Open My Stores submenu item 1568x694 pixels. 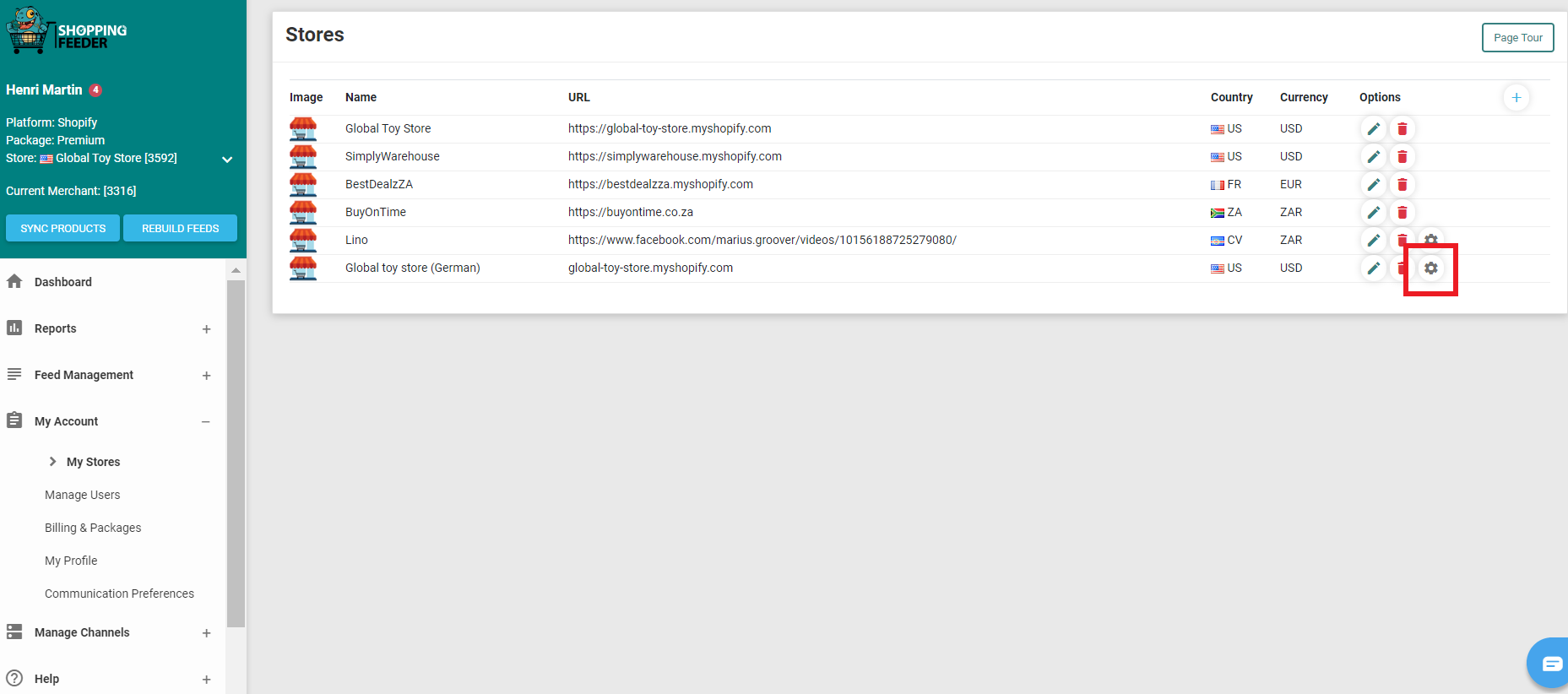93,462
